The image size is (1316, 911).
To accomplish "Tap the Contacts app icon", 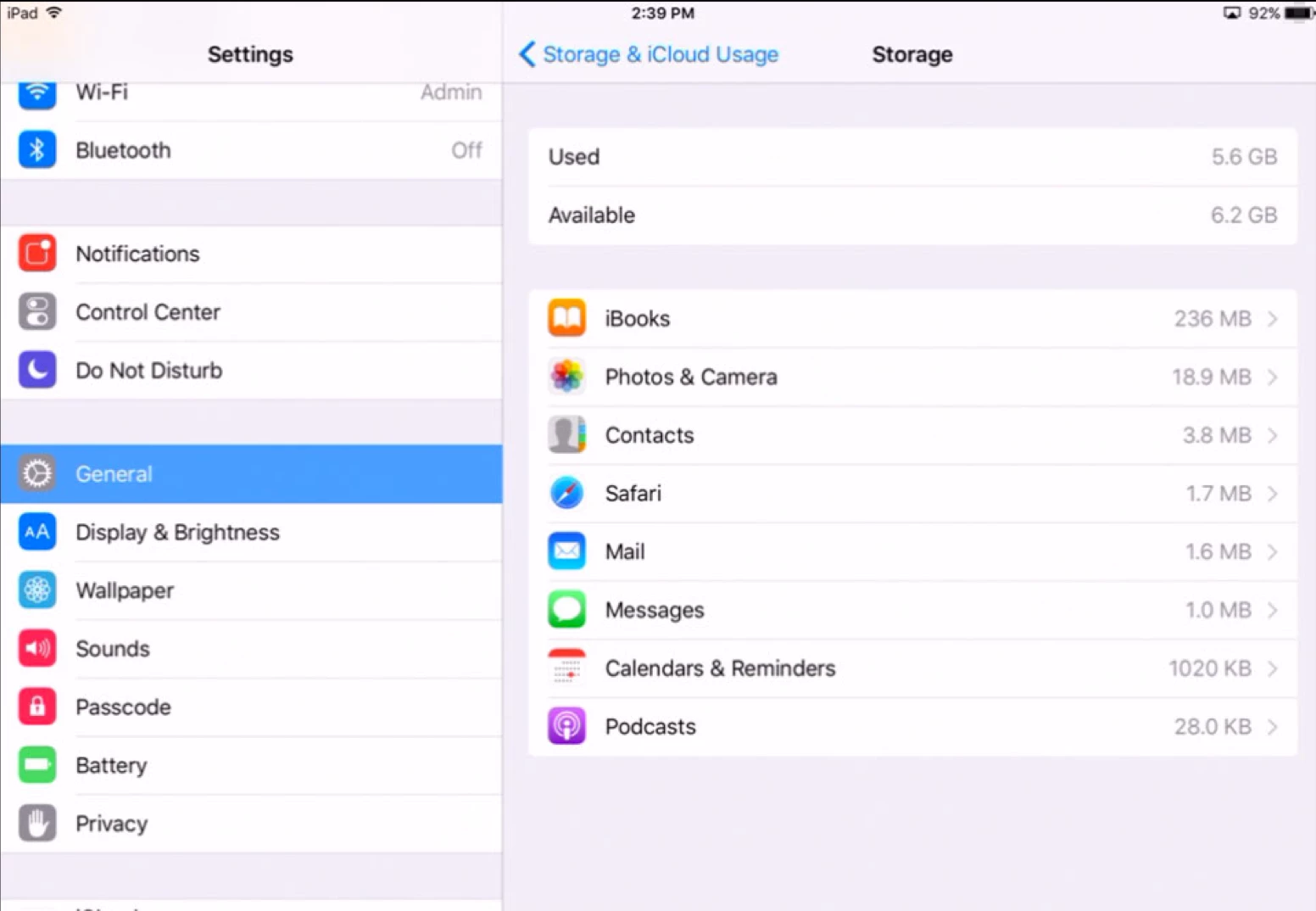I will (566, 435).
